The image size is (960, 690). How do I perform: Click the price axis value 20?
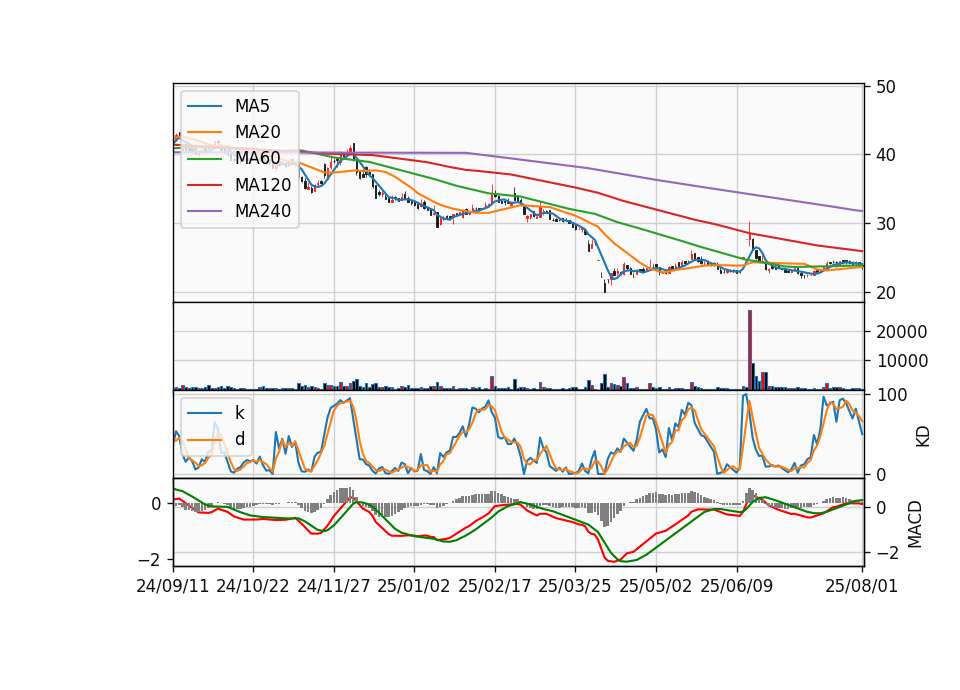pyautogui.click(x=886, y=293)
